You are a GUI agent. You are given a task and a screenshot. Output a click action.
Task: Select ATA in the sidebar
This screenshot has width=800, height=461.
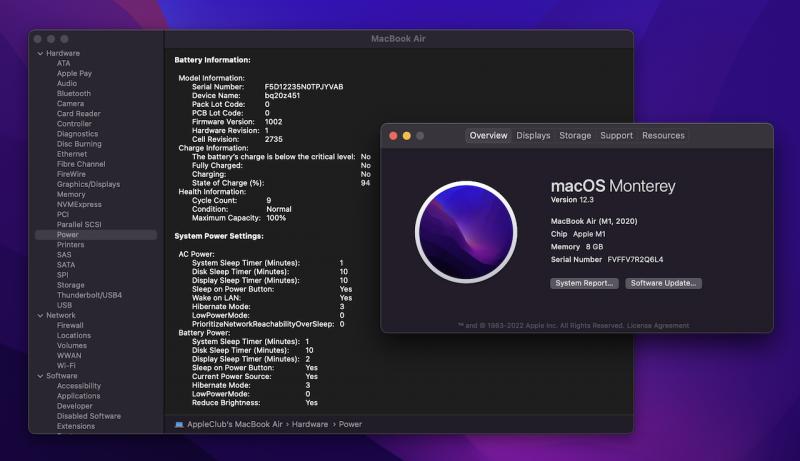(63, 63)
